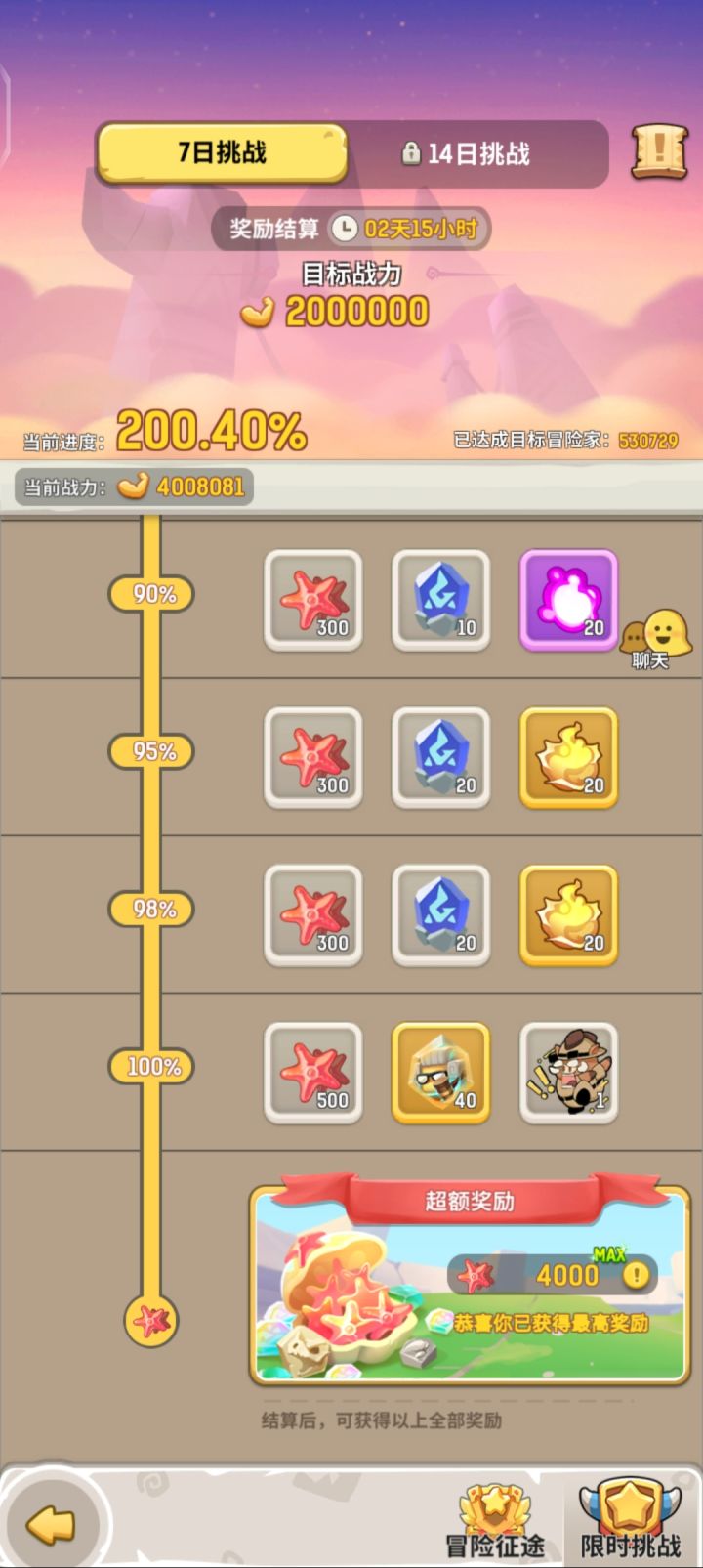The image size is (703, 1568).
Task: Select the goggled hero shard reward 40
Action: click(440, 1073)
